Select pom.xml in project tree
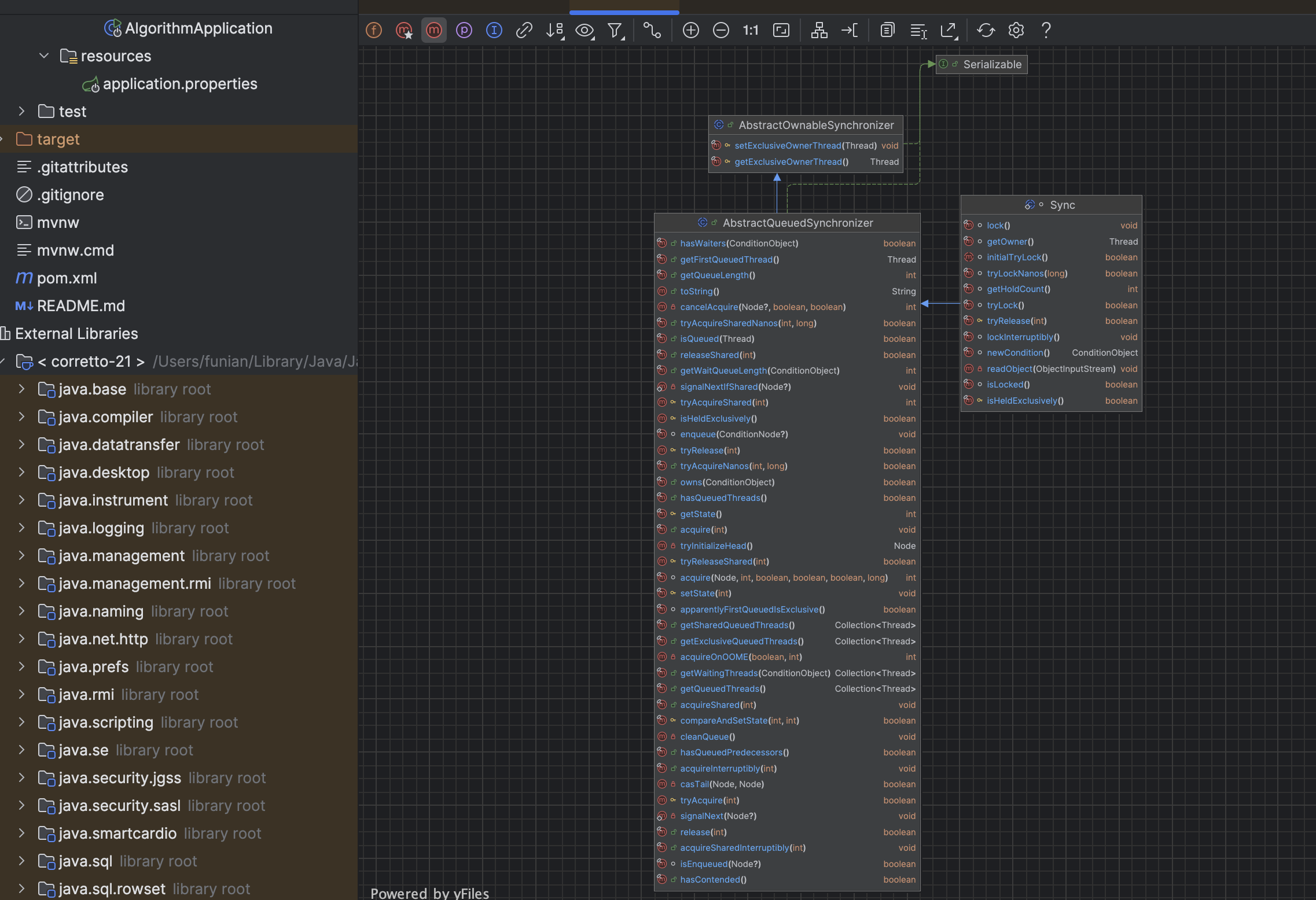1316x900 pixels. pos(67,278)
